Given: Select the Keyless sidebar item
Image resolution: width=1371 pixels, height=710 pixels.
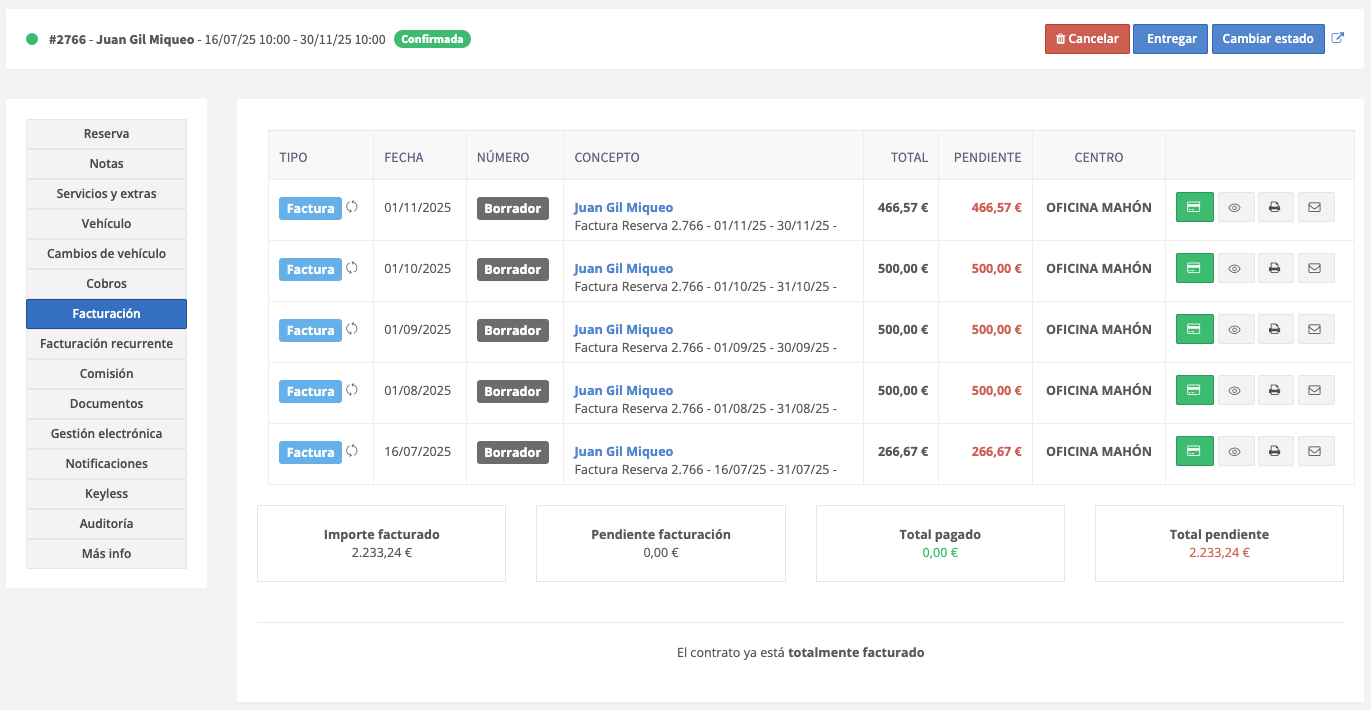Looking at the screenshot, I should coord(106,494).
